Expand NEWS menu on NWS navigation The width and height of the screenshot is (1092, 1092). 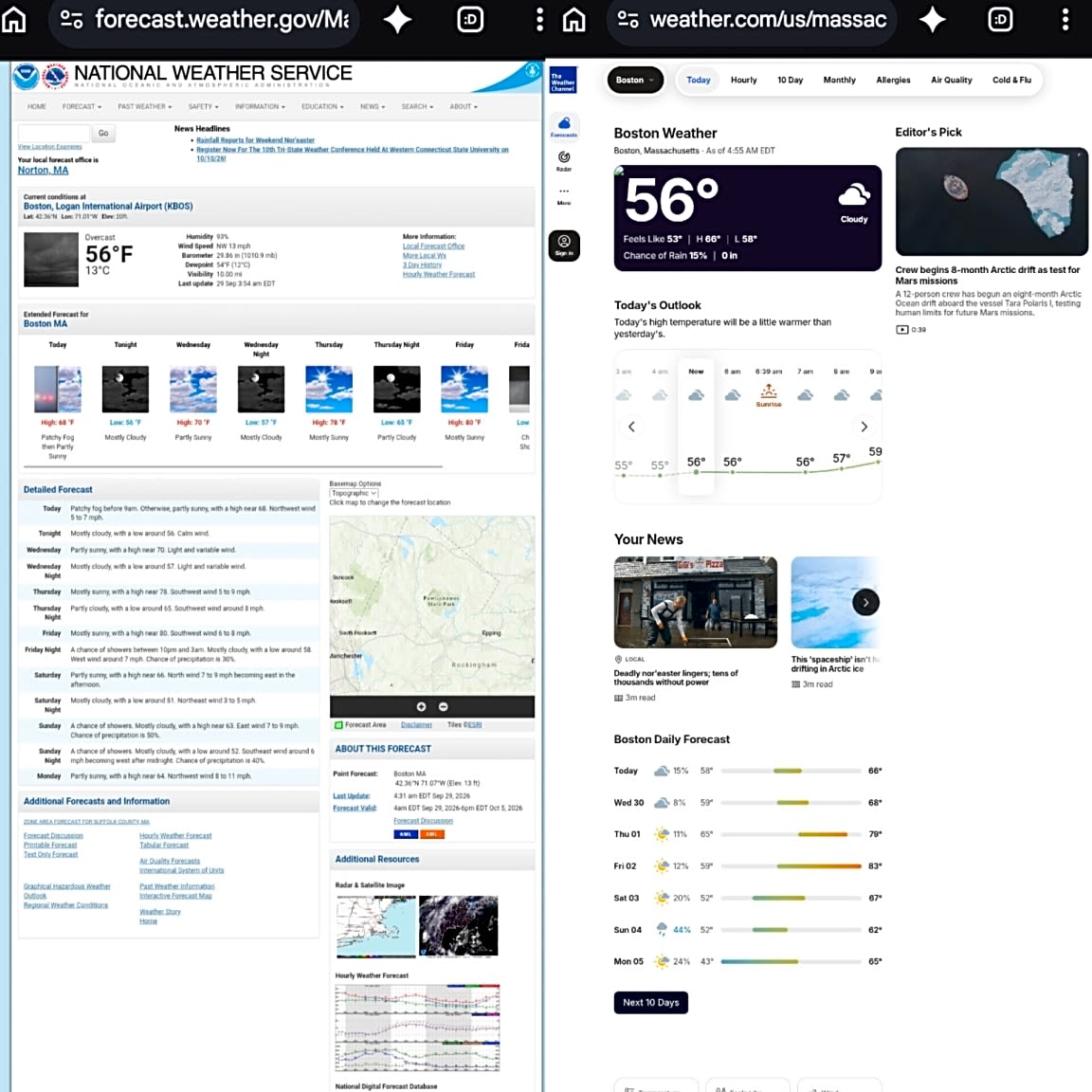click(x=373, y=106)
